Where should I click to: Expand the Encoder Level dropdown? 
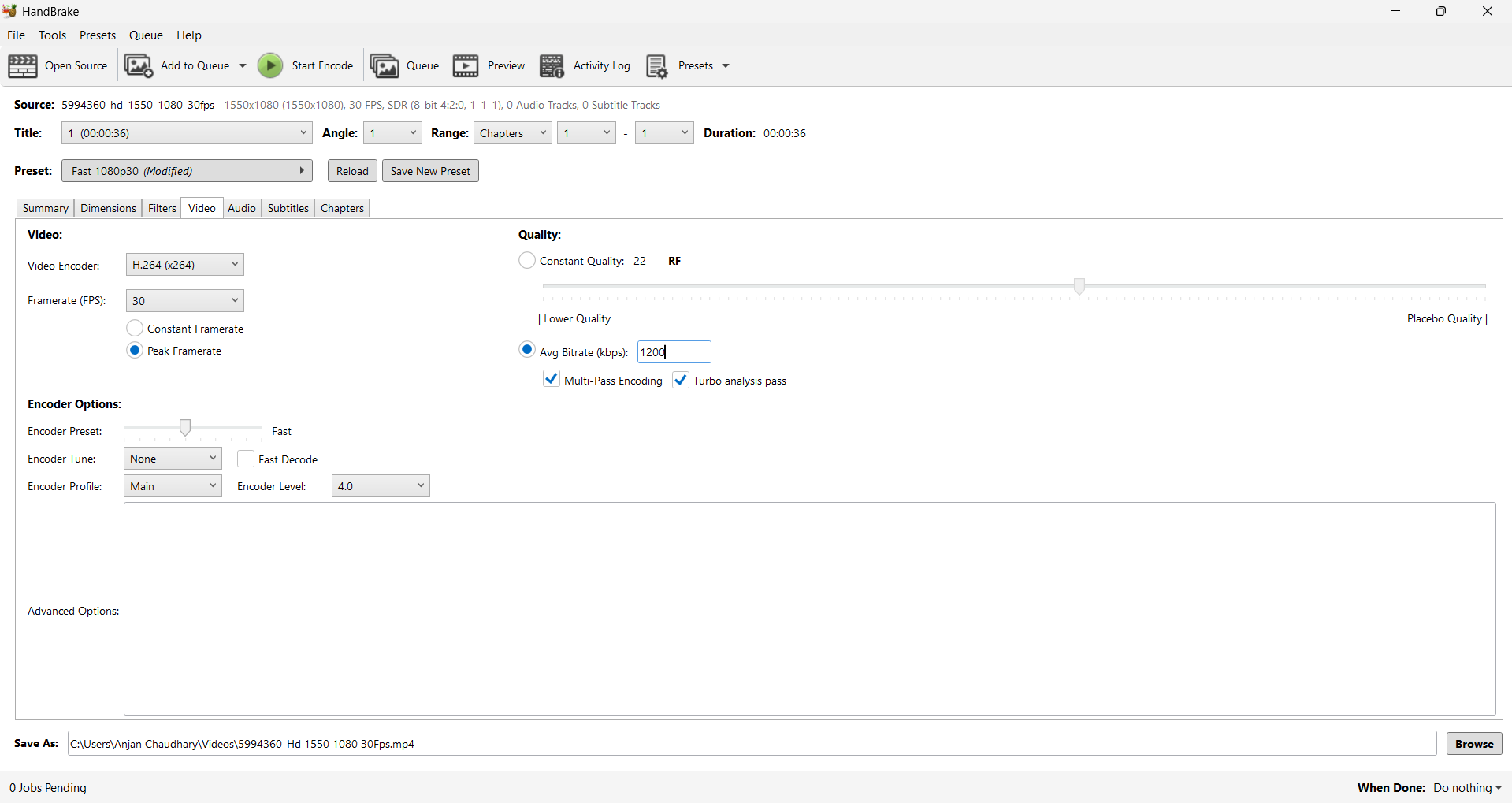click(381, 486)
